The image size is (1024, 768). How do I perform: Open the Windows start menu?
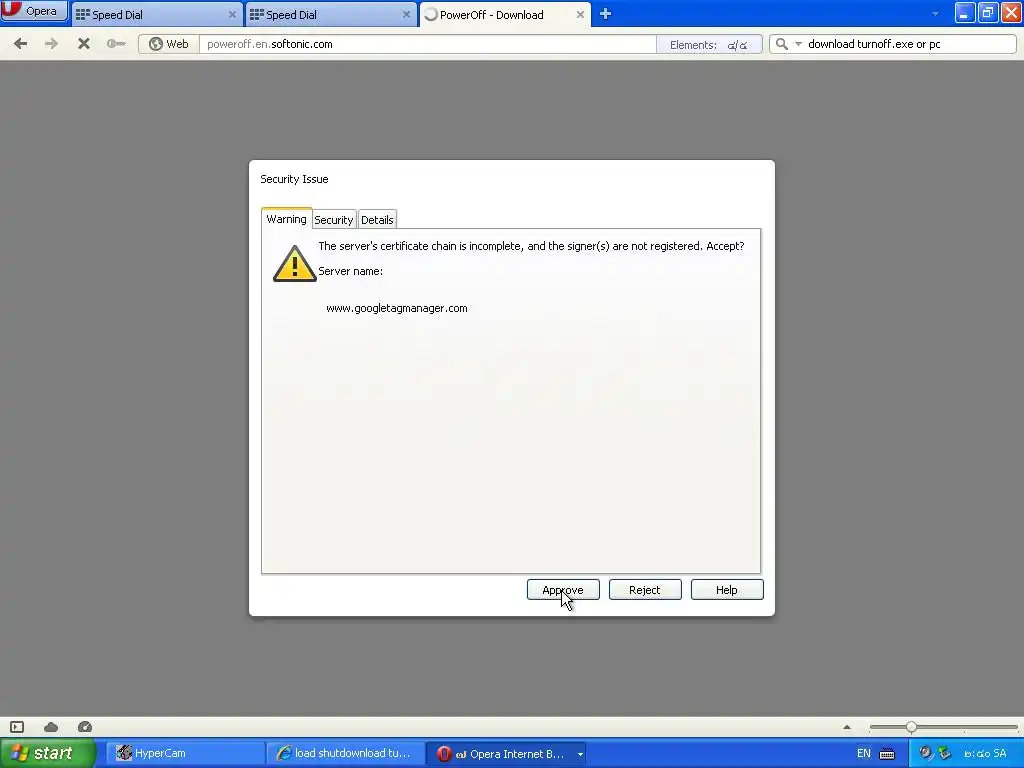click(x=47, y=753)
